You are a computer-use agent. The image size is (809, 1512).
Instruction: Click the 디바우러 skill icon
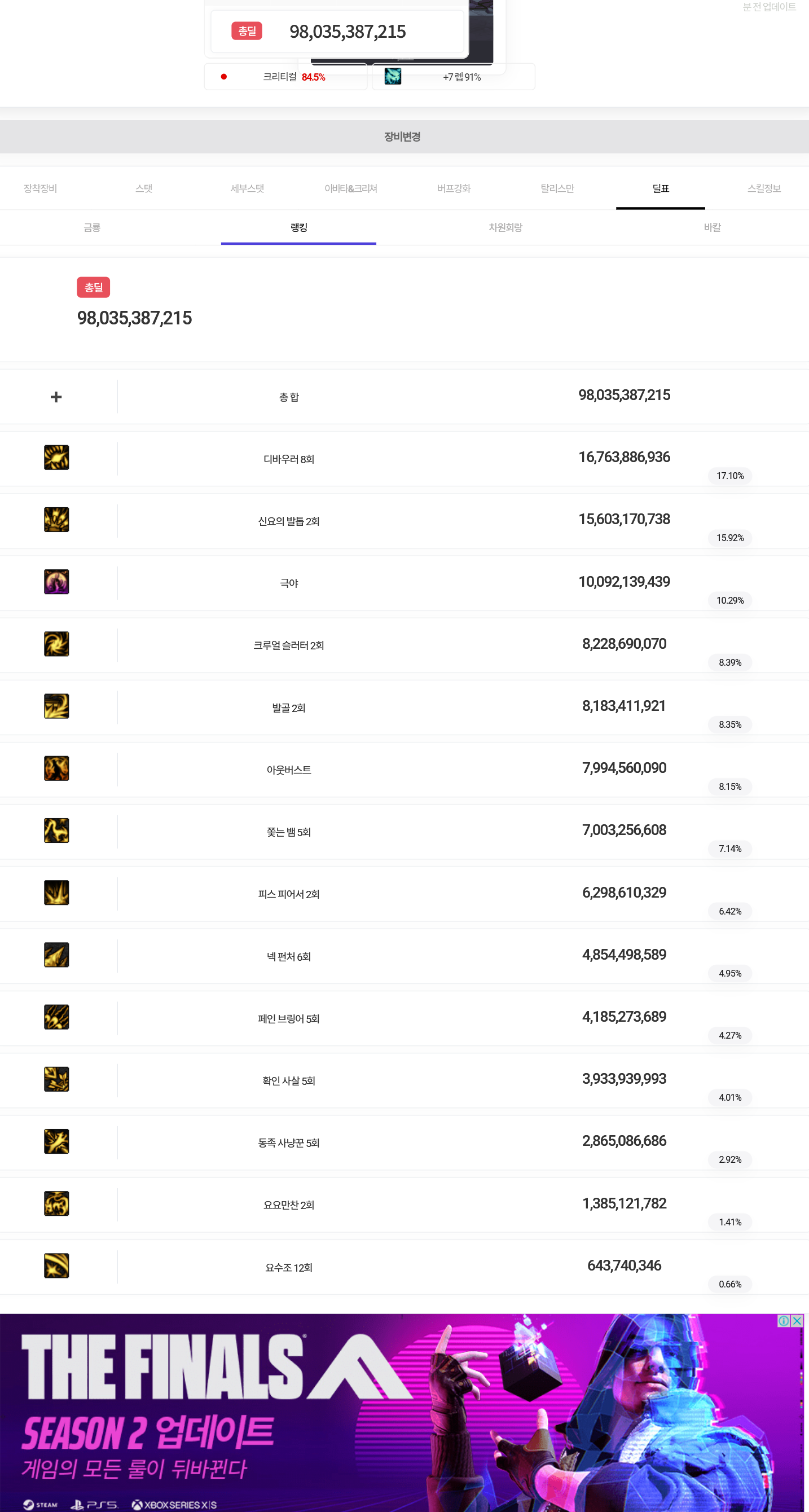(x=56, y=458)
